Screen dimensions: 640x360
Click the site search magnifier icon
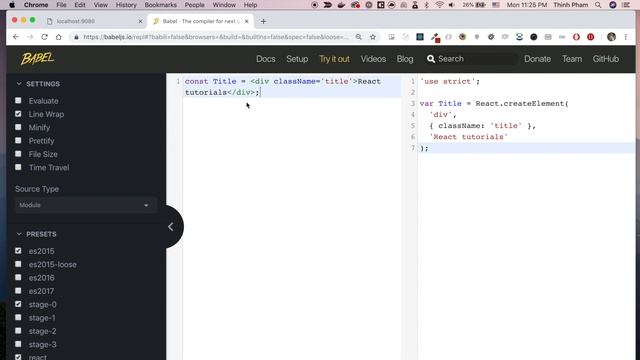click(x=431, y=59)
